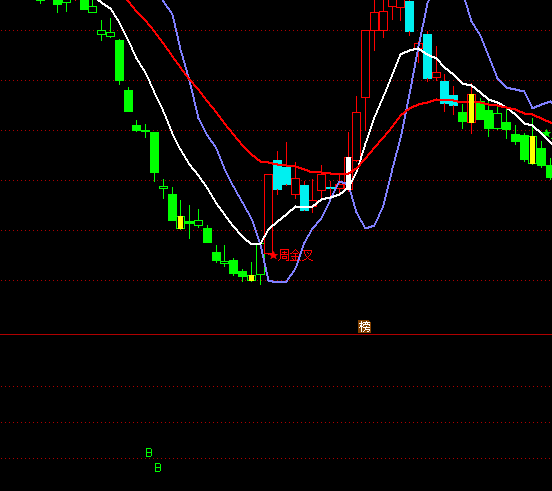The image size is (552, 491).
Task: Pick the rightmost yellow candlestick
Action: (x=533, y=150)
